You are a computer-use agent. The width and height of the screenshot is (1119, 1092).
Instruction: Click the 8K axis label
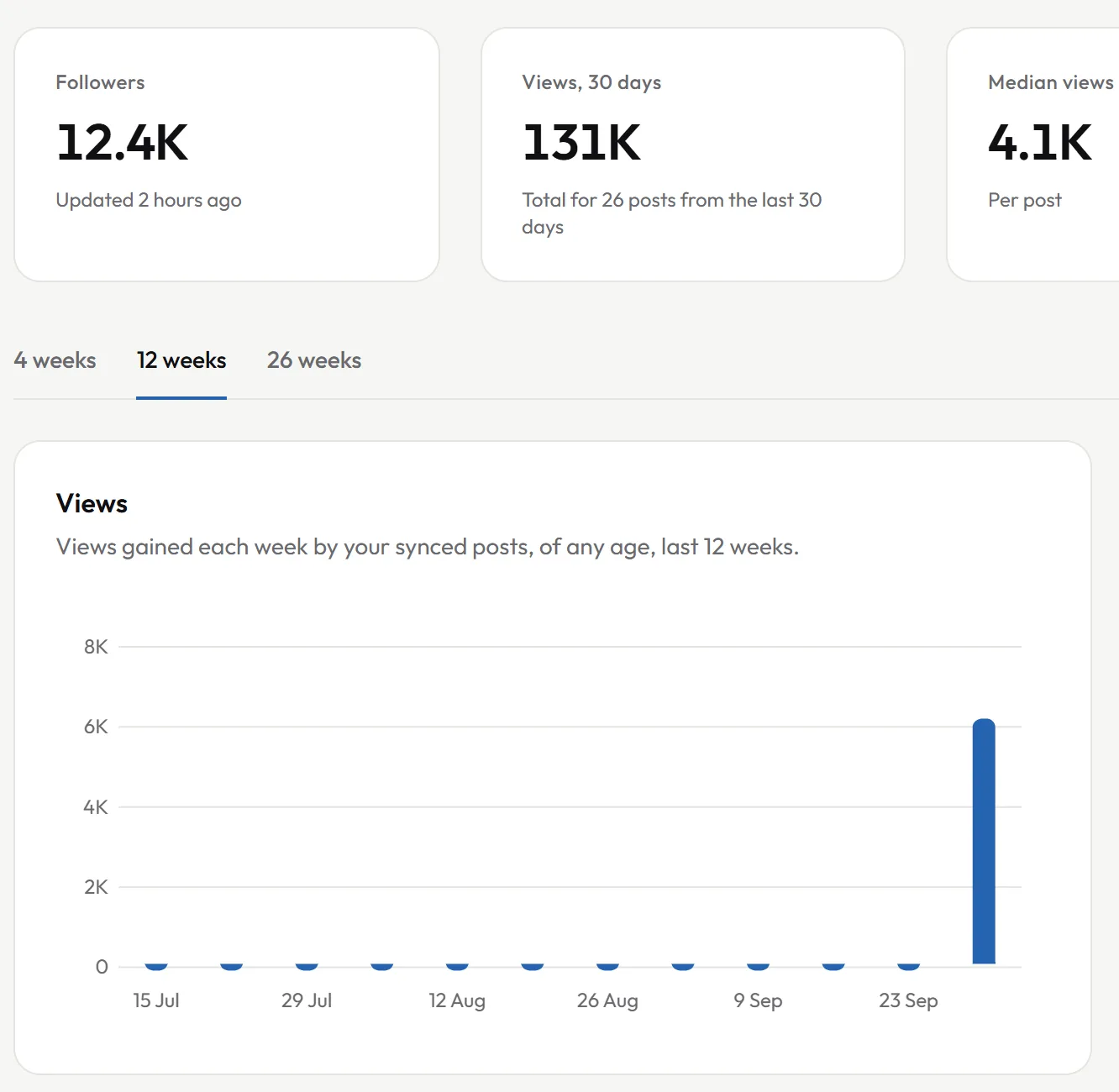(x=96, y=647)
